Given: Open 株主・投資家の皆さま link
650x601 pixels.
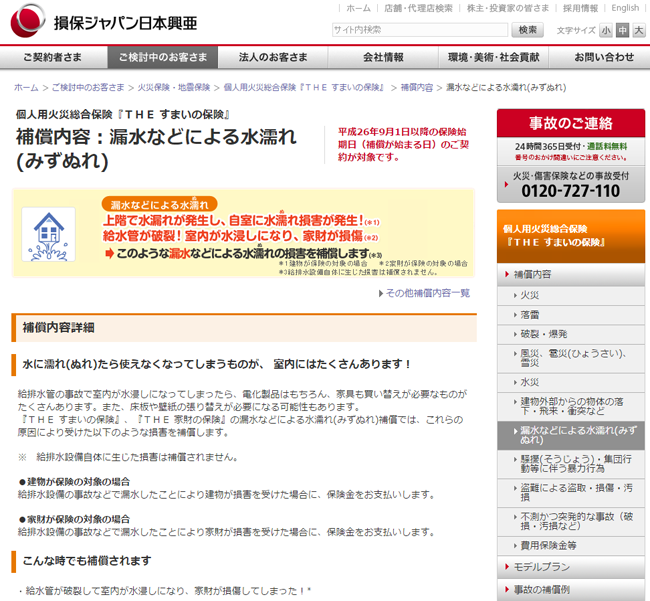Looking at the screenshot, I should [x=508, y=8].
